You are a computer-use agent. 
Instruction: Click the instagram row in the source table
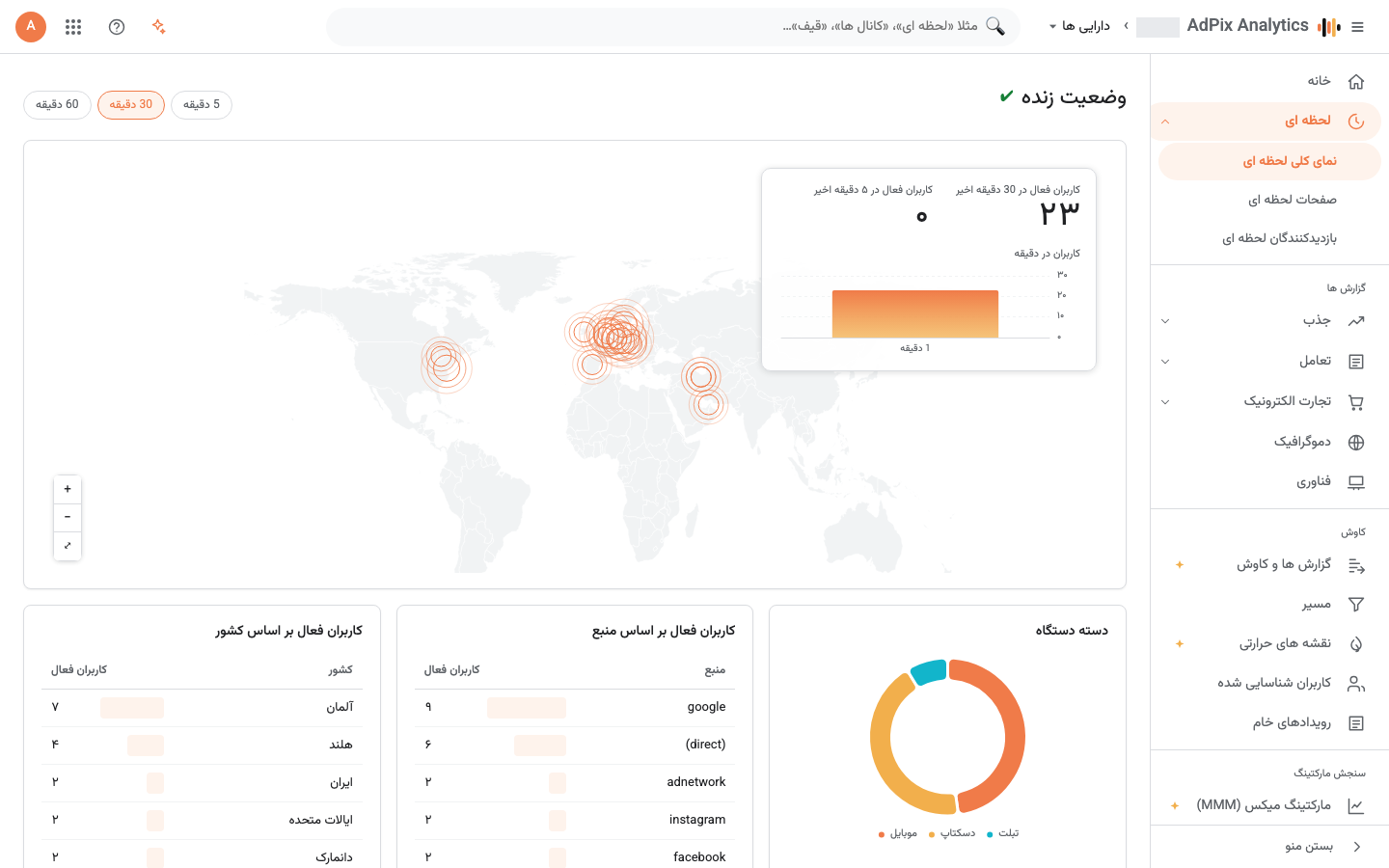point(575,821)
